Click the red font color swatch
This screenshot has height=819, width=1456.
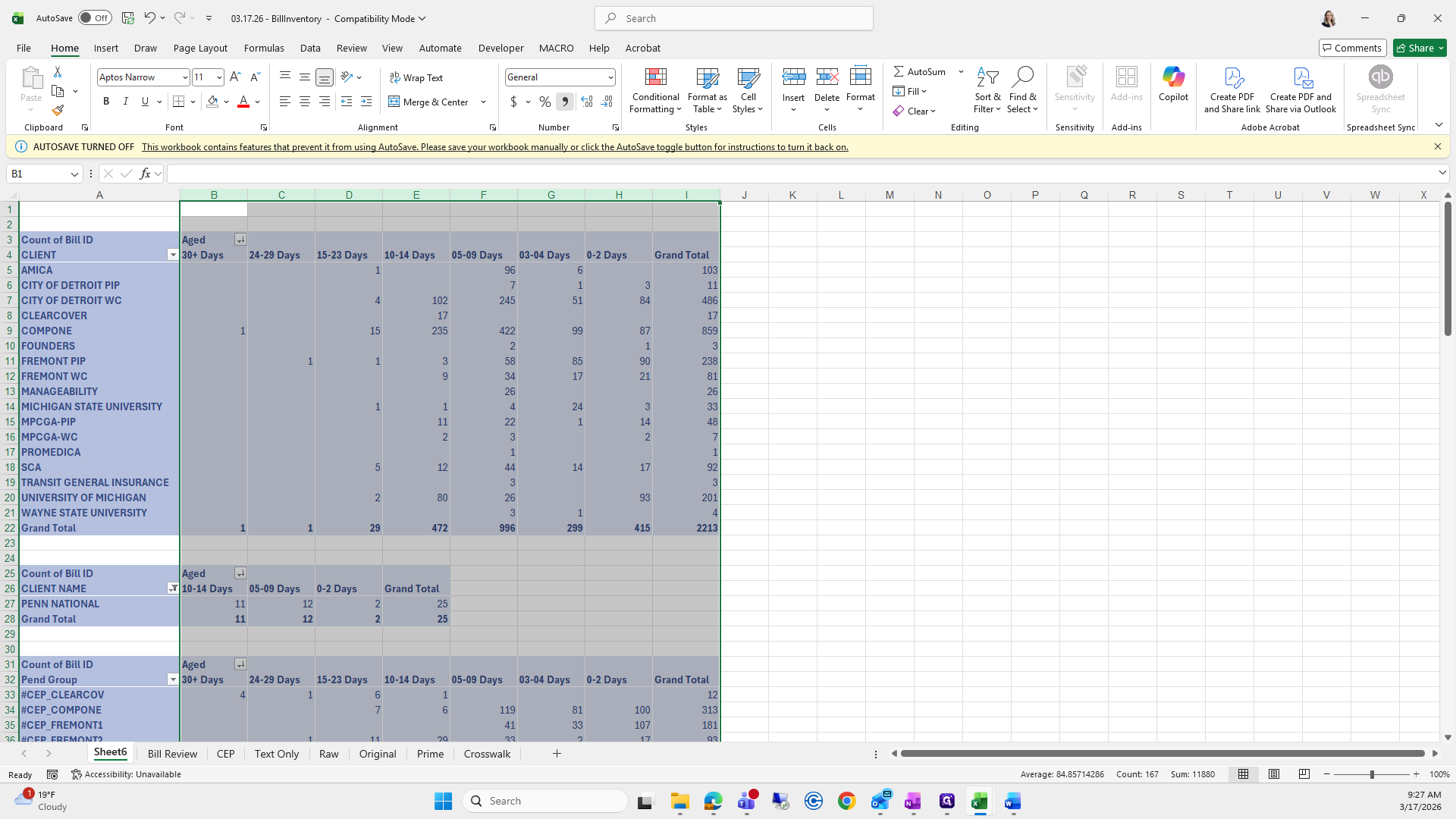pyautogui.click(x=243, y=102)
